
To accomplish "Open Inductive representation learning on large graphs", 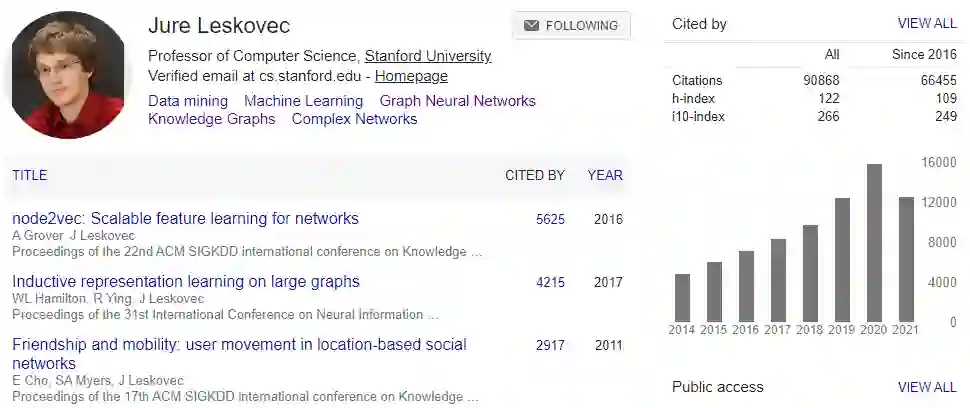I will (x=186, y=281).
